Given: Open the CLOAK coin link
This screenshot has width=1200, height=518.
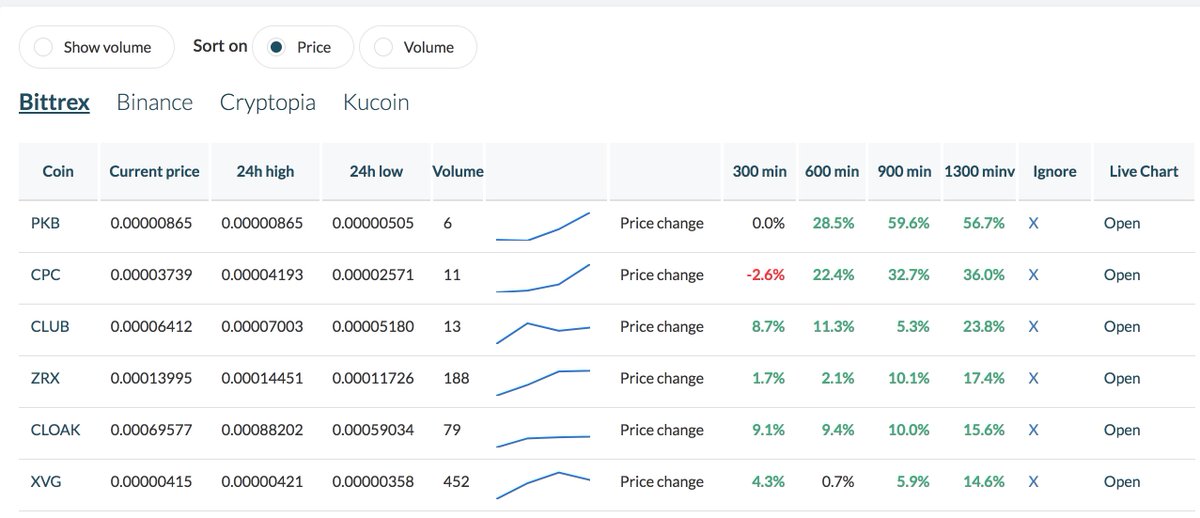Looking at the screenshot, I should coord(56,430).
